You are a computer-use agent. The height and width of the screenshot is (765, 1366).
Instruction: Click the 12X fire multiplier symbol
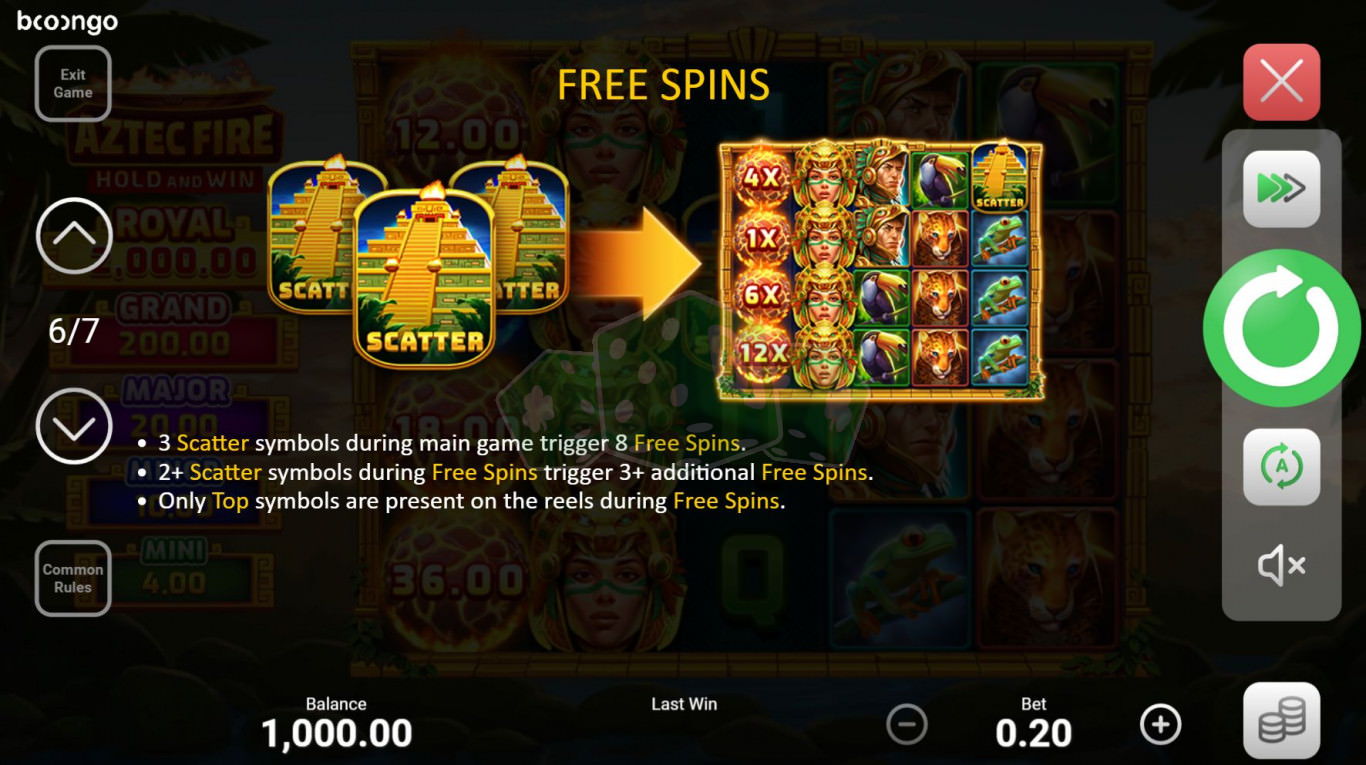(762, 355)
